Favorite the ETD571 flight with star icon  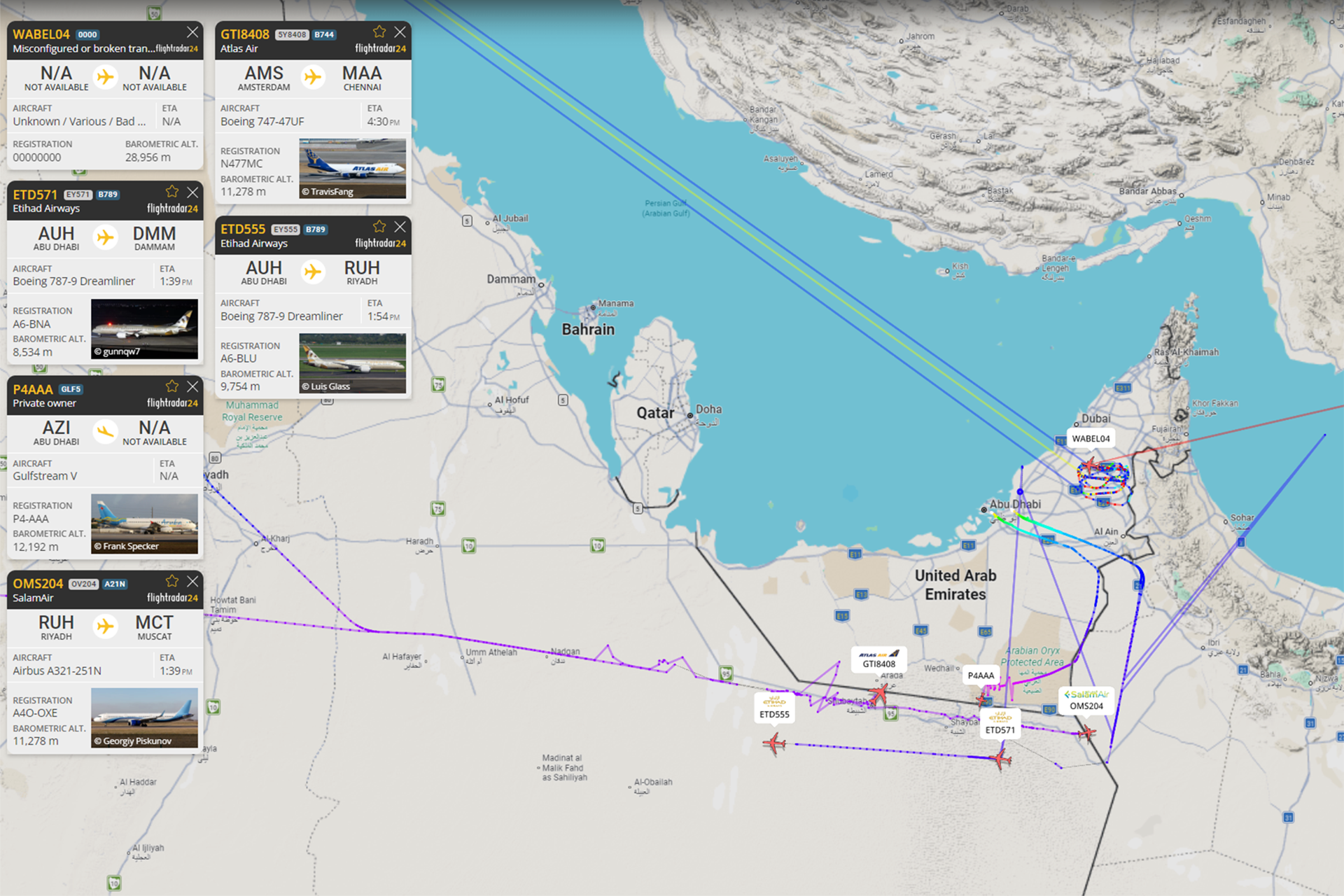point(172,192)
